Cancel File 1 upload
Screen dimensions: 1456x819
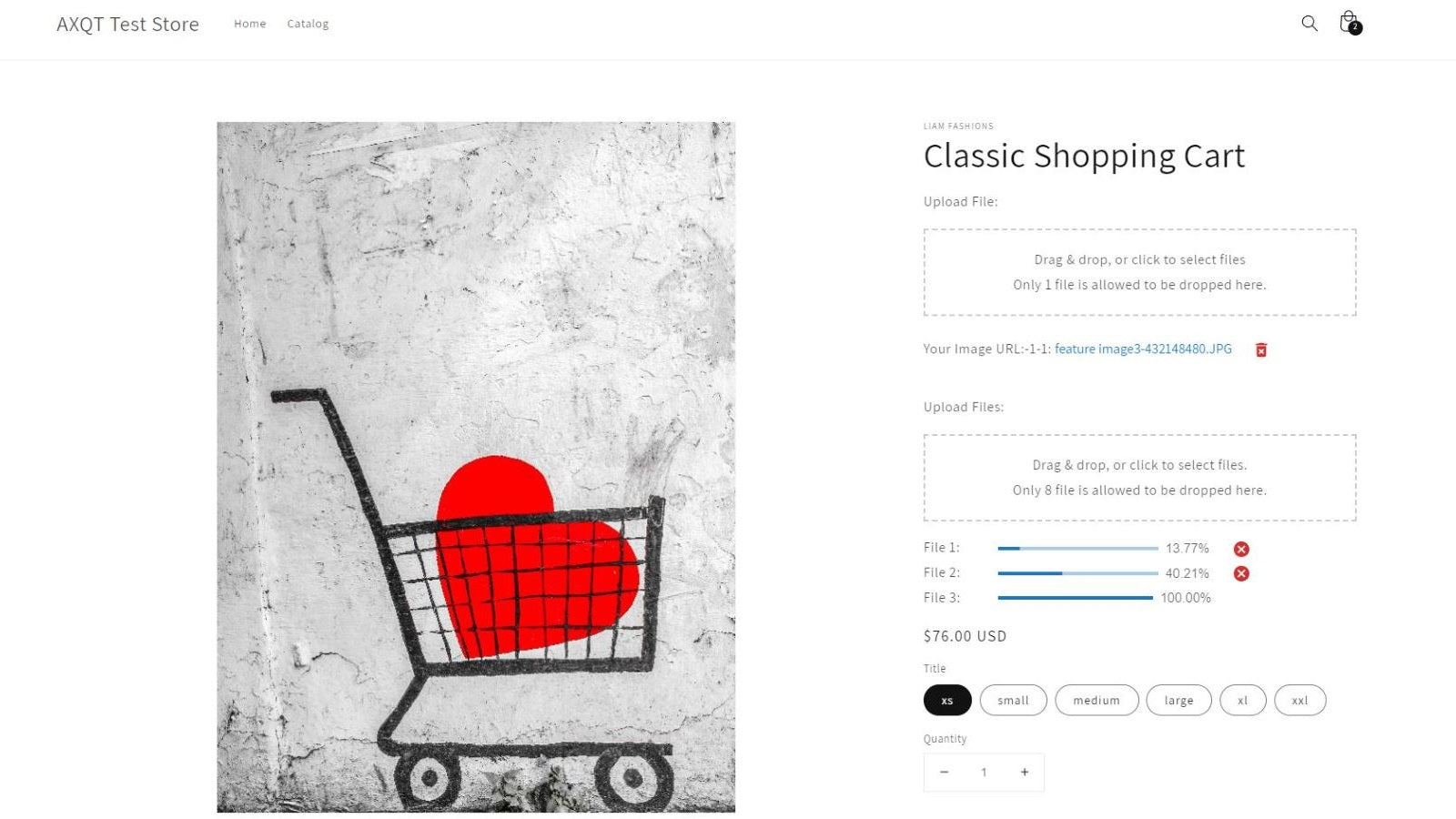(x=1241, y=549)
